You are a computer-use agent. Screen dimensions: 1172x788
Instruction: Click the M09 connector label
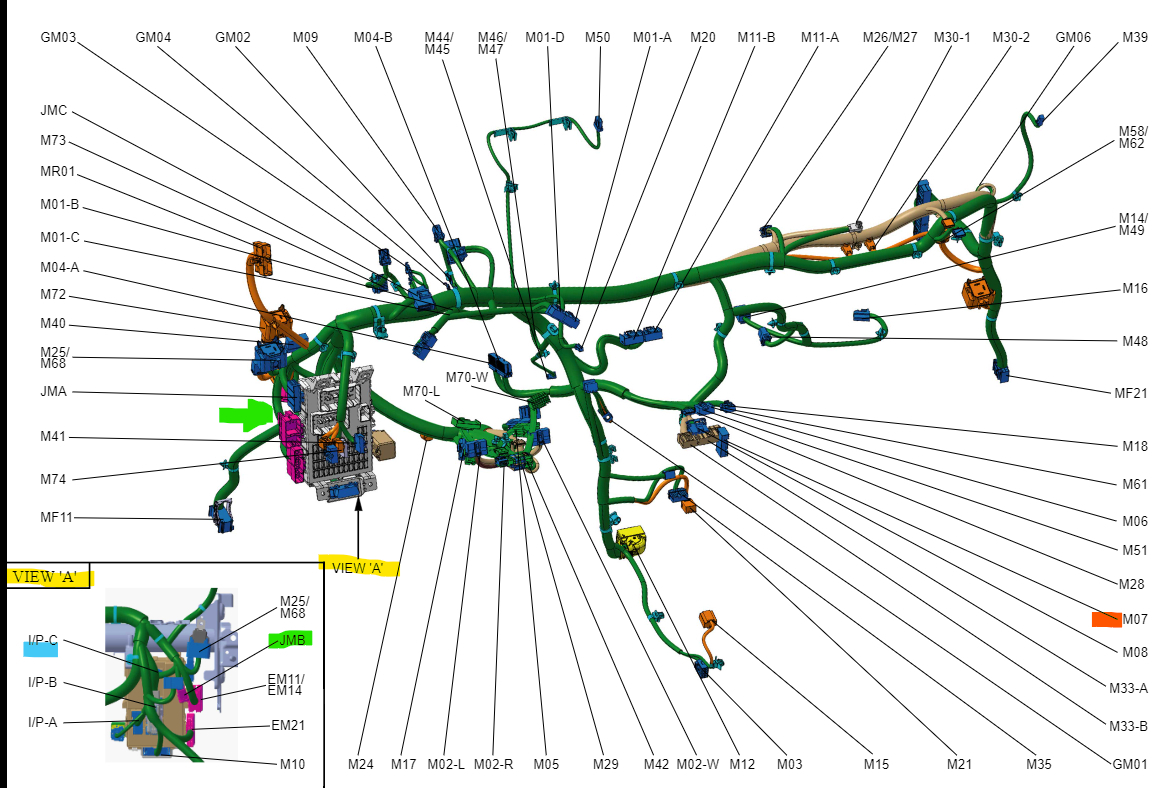305,37
